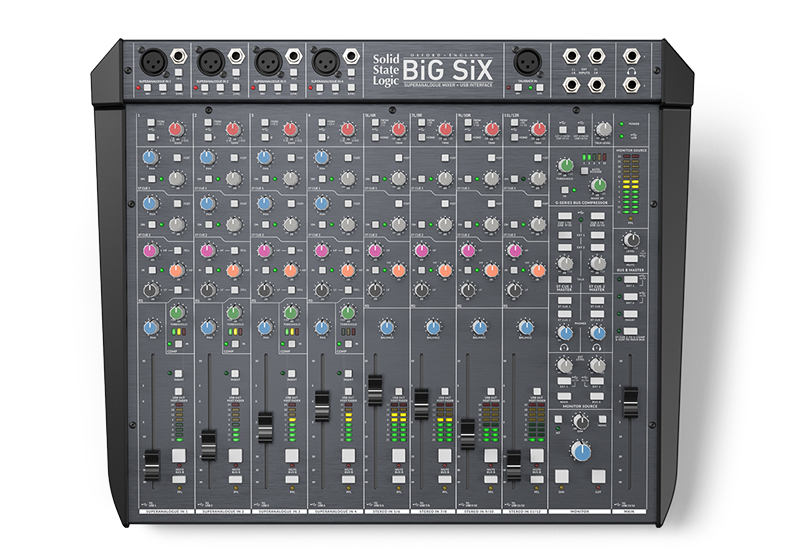Image resolution: width=800 pixels, height=560 pixels.
Task: Toggle ST Cue 2 ON button on channel 3
Action: point(265,224)
